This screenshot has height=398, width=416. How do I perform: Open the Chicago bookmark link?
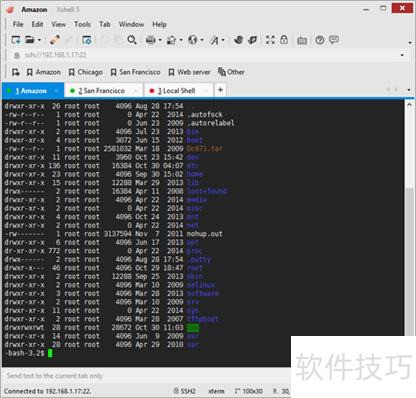pos(85,72)
